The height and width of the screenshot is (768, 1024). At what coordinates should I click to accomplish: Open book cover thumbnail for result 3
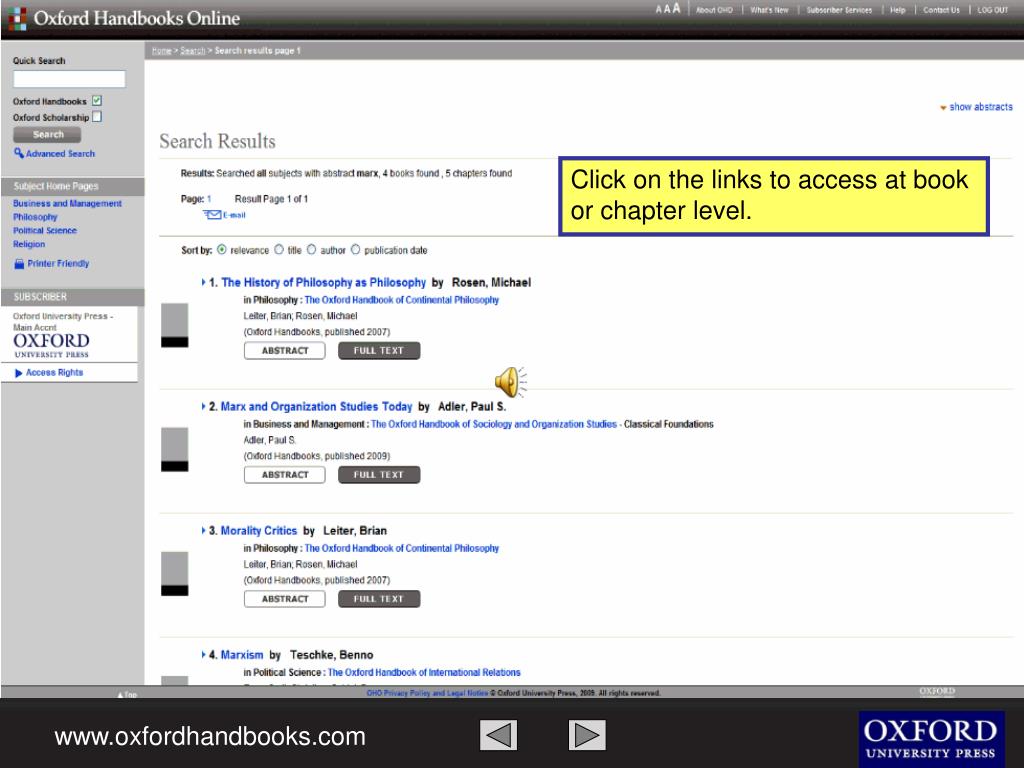(174, 573)
